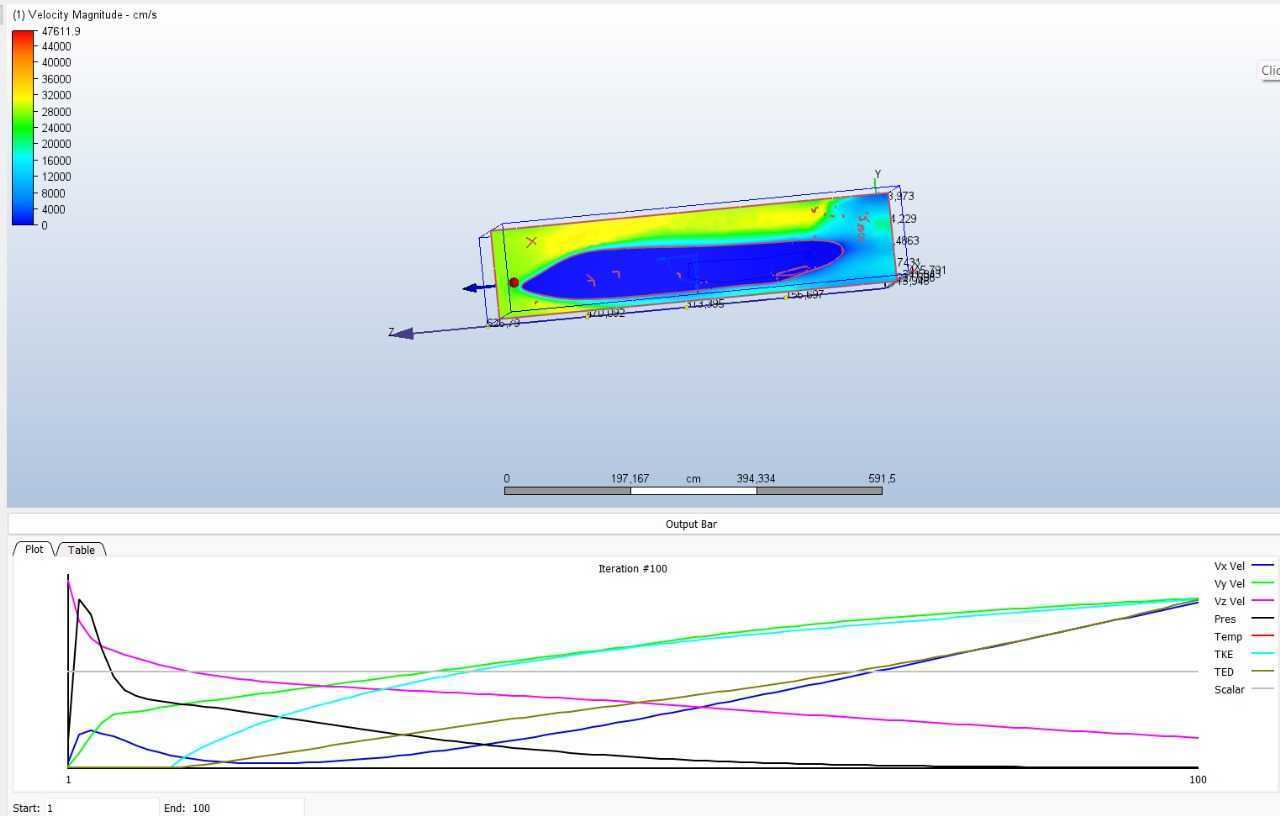Click the End iteration input field
This screenshot has height=816, width=1280.
pyautogui.click(x=245, y=808)
